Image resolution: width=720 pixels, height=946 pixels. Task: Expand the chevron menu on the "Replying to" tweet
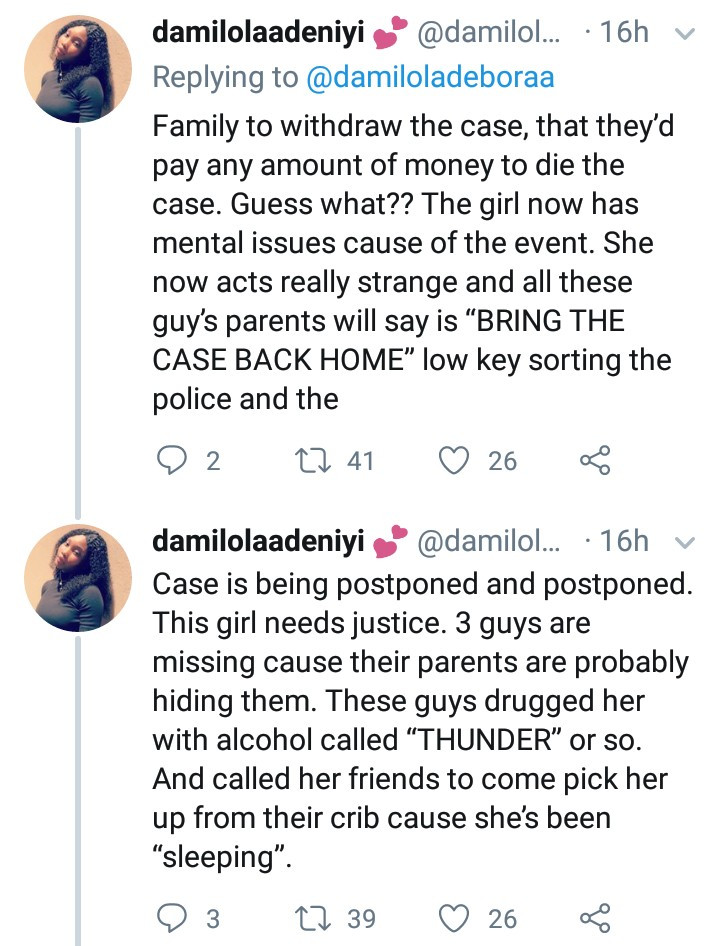(x=686, y=34)
